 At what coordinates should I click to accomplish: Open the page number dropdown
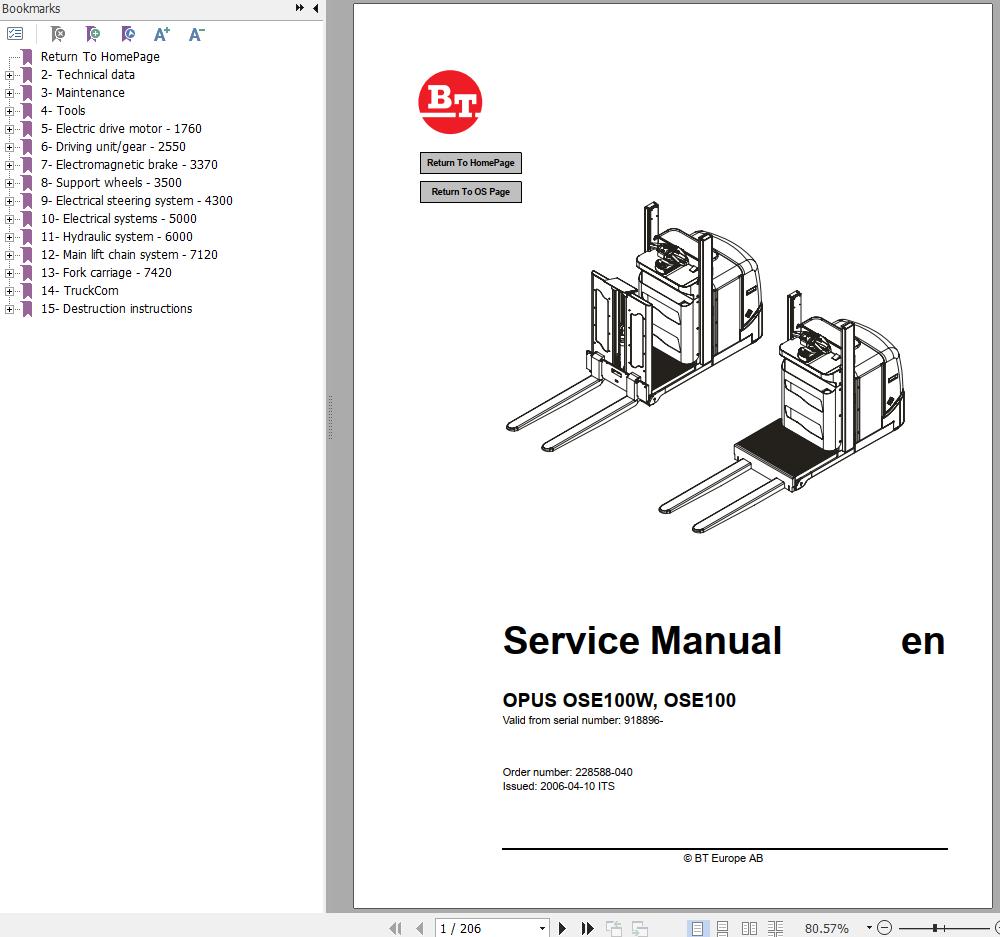[542, 929]
